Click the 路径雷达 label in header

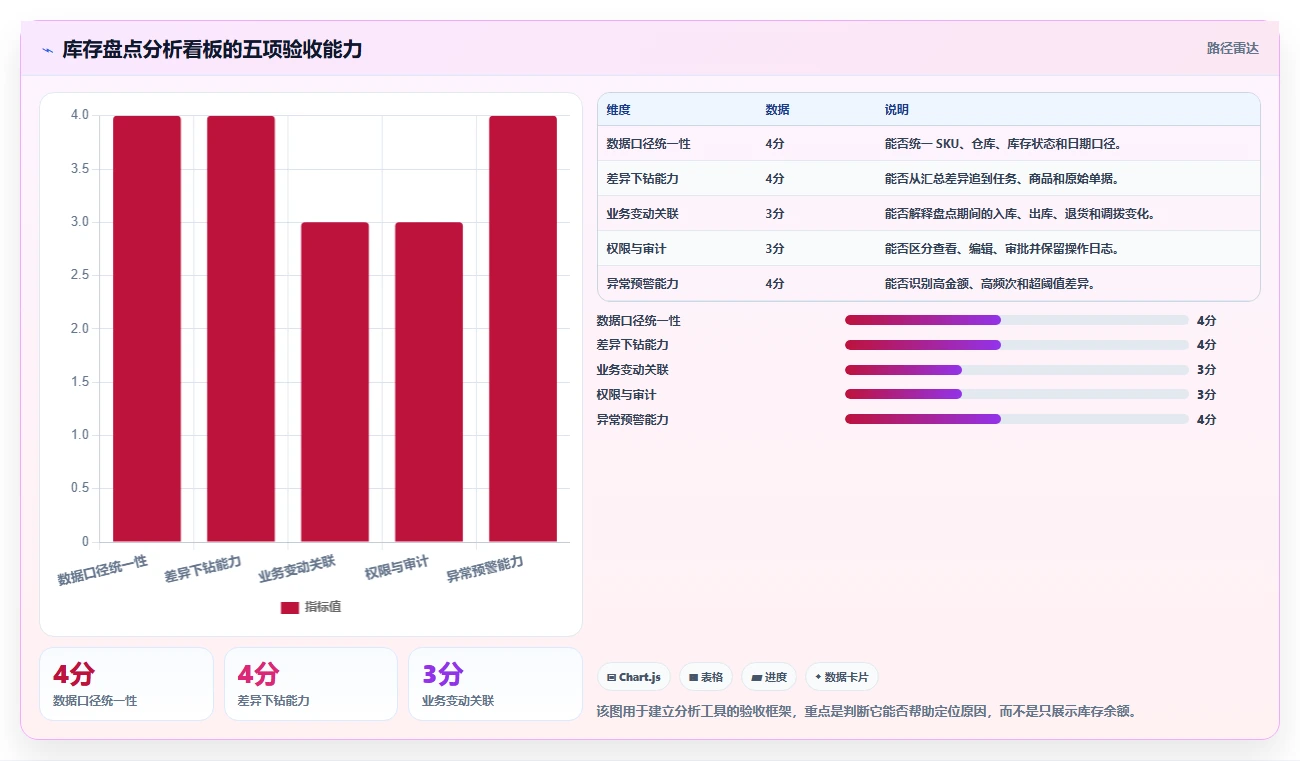1232,48
